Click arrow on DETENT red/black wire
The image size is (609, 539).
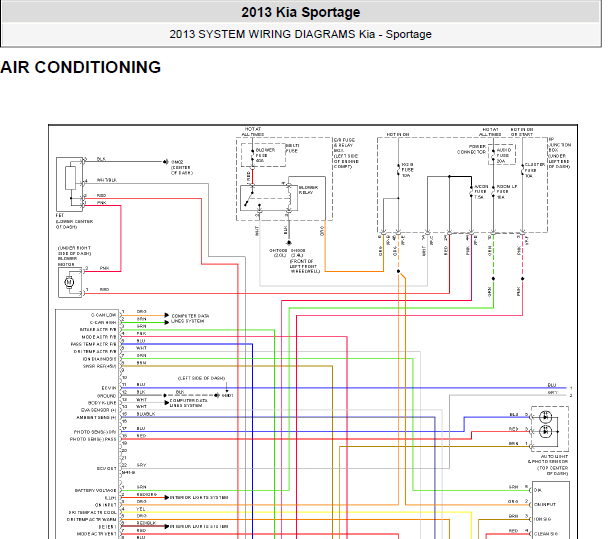tap(167, 527)
